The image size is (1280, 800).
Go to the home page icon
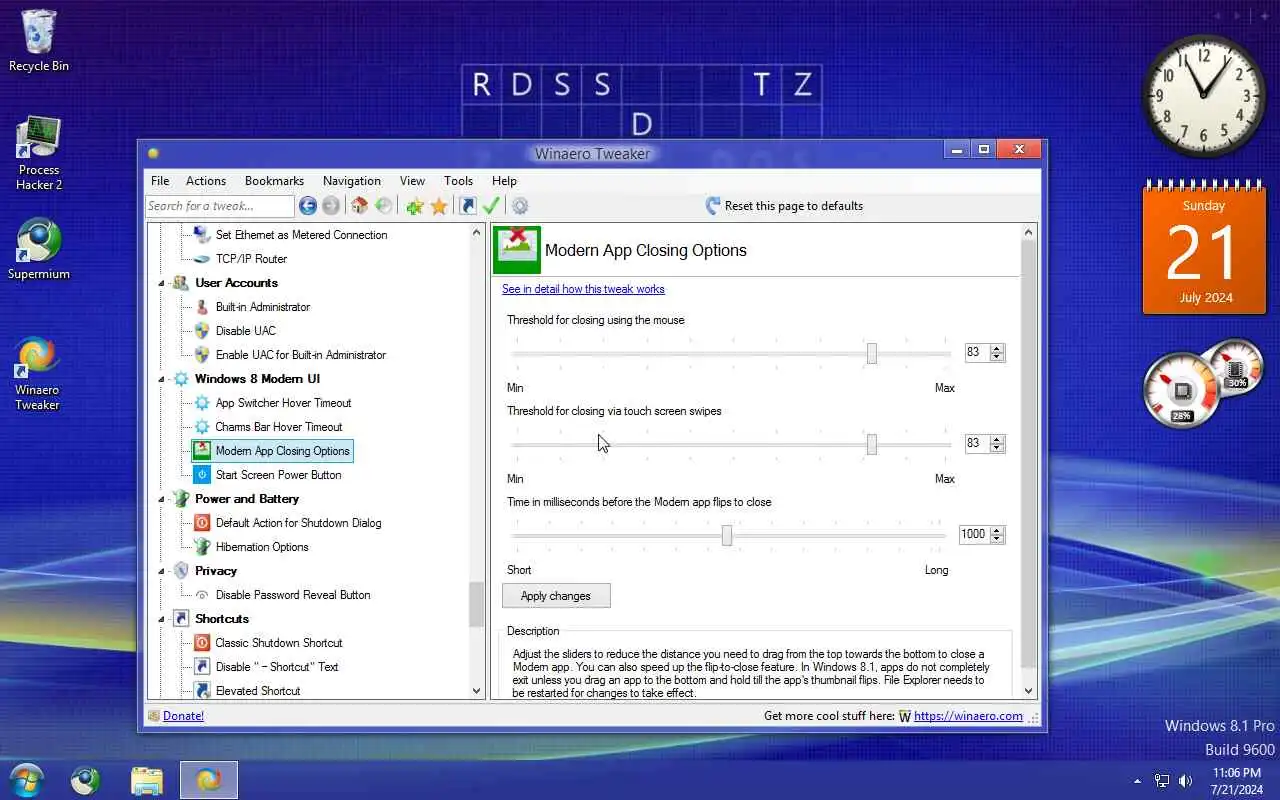[x=360, y=206]
